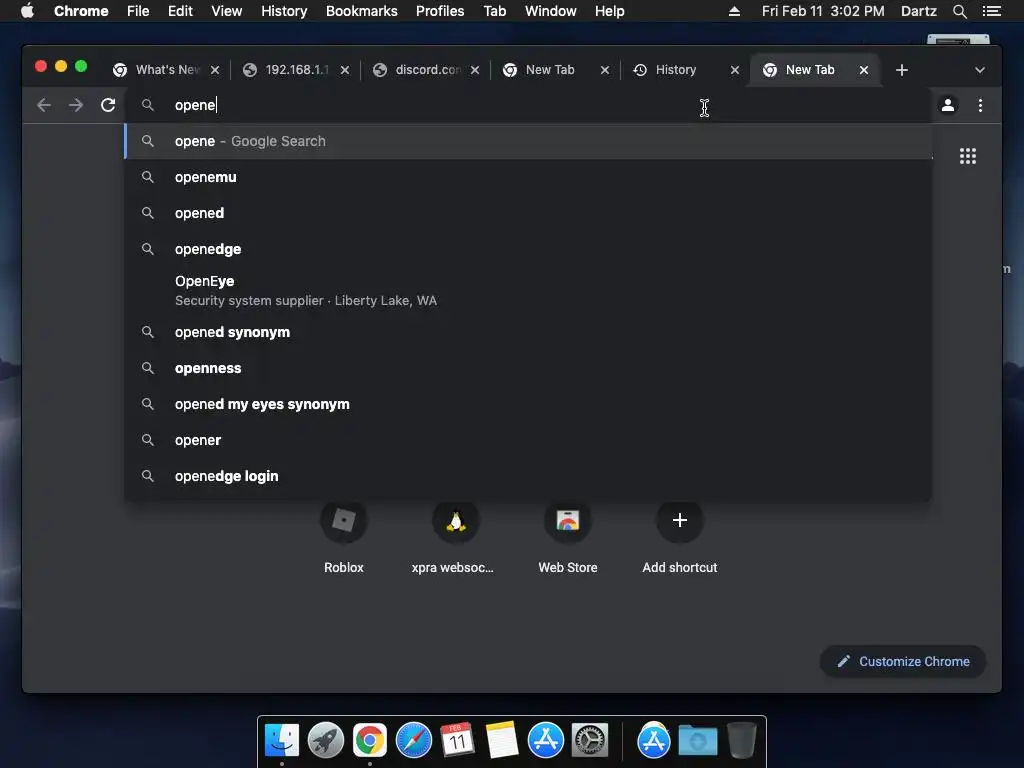The height and width of the screenshot is (768, 1024).
Task: Expand the tab search chevron
Action: point(980,70)
